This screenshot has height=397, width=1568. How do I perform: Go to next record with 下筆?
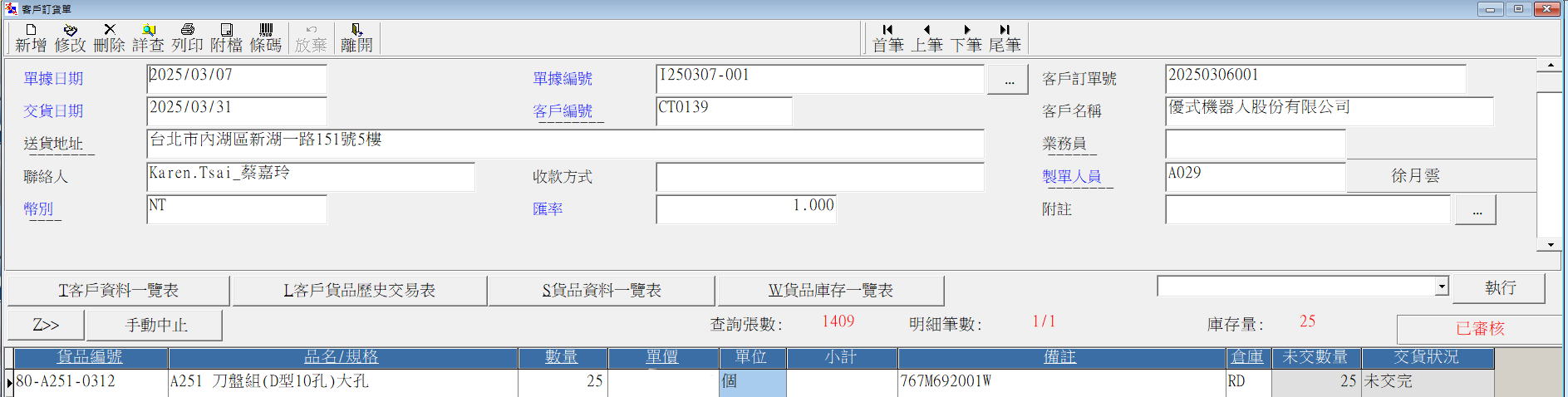966,38
